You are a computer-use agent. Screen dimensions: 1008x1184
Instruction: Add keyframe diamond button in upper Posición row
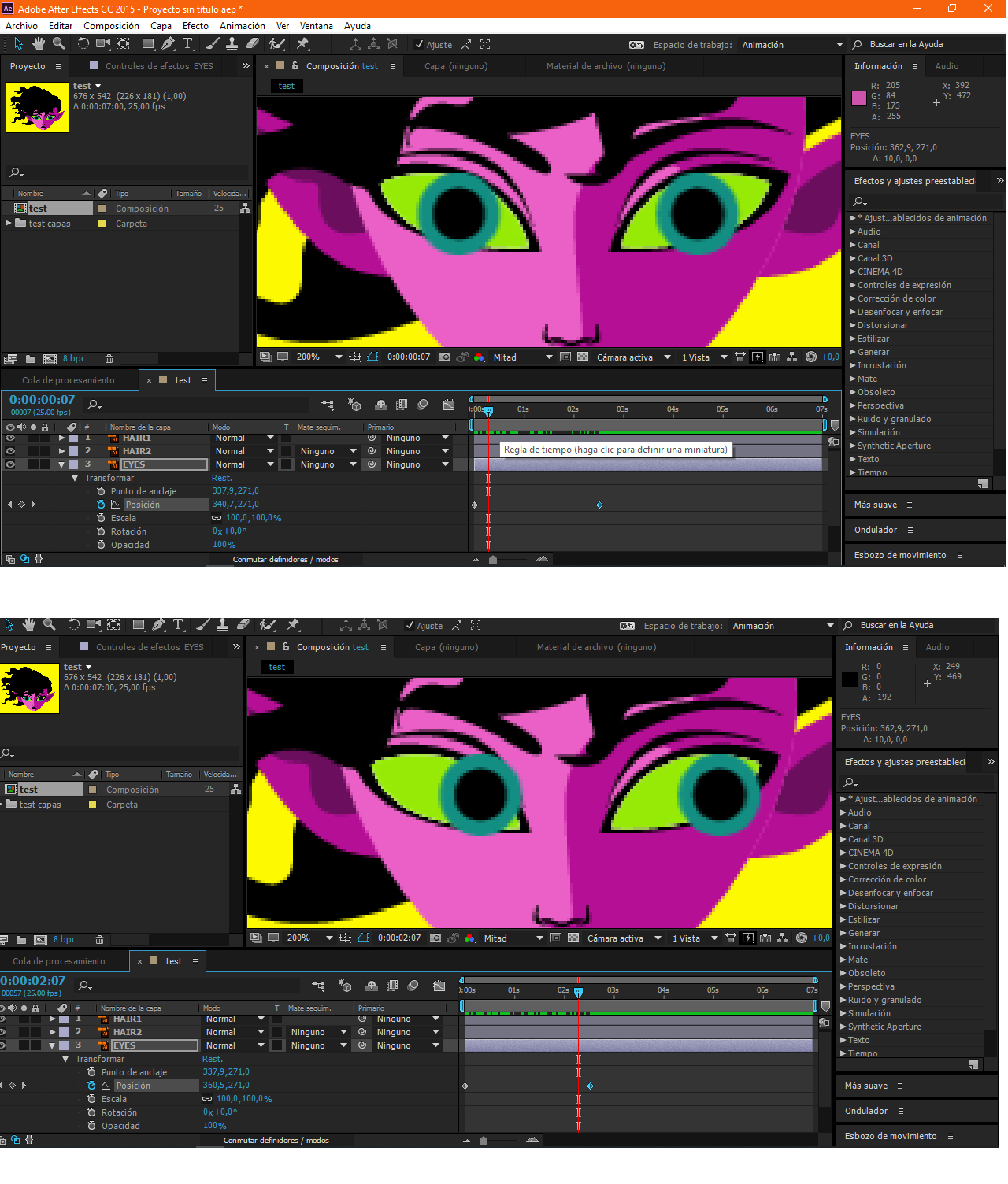[x=21, y=505]
